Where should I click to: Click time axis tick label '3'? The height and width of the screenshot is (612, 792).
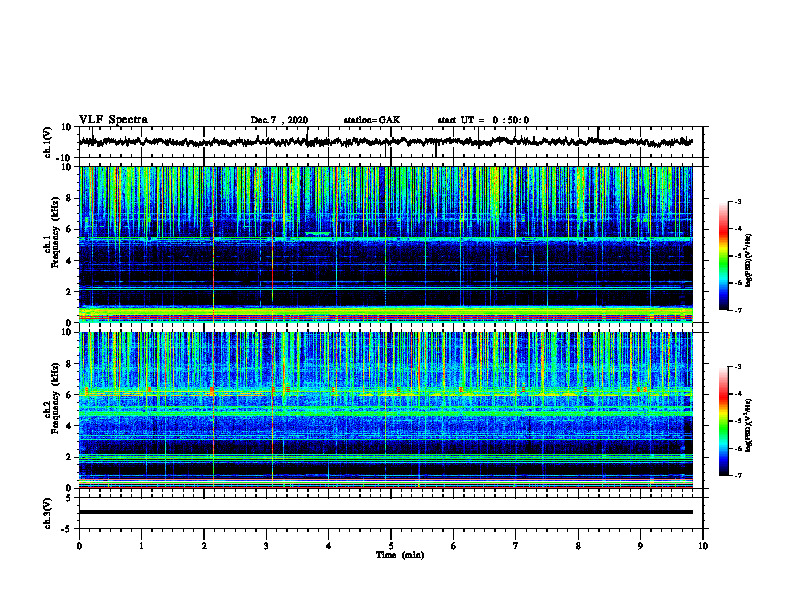click(x=266, y=546)
